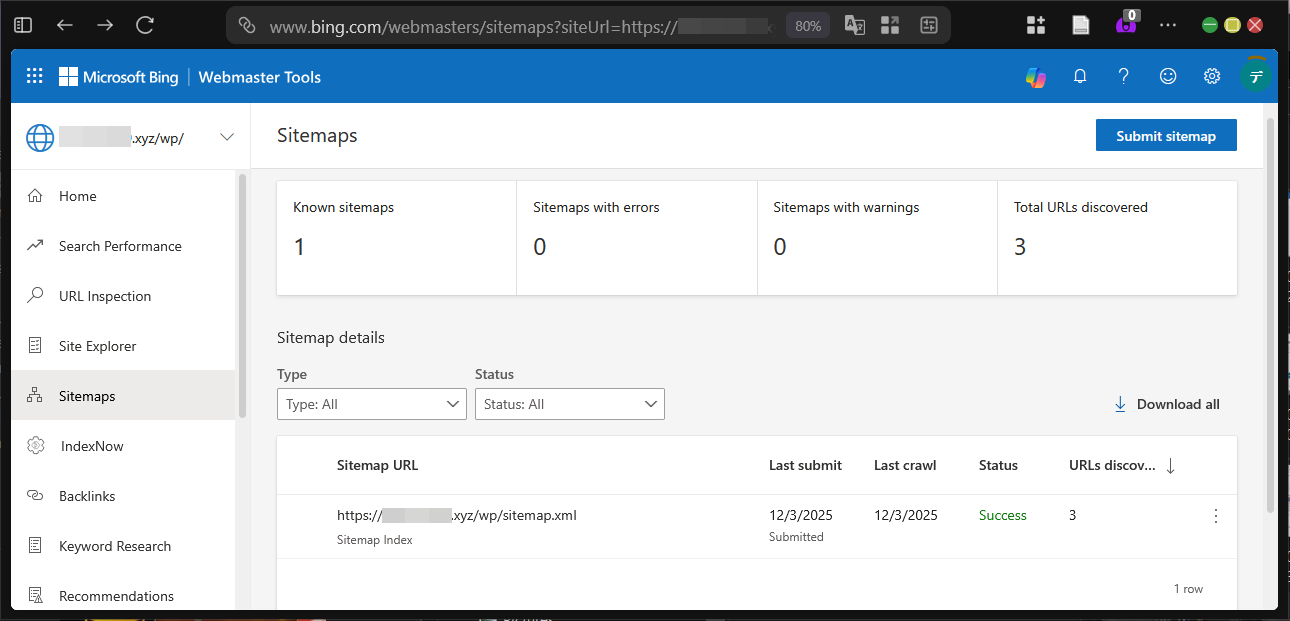1290x621 pixels.
Task: Click the Microsoft Bing logo
Action: [x=119, y=76]
